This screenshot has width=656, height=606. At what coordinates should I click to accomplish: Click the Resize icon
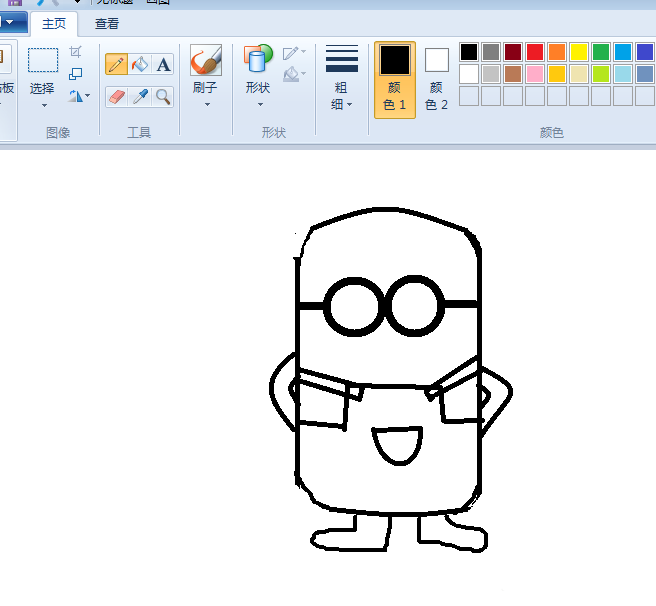click(75, 74)
